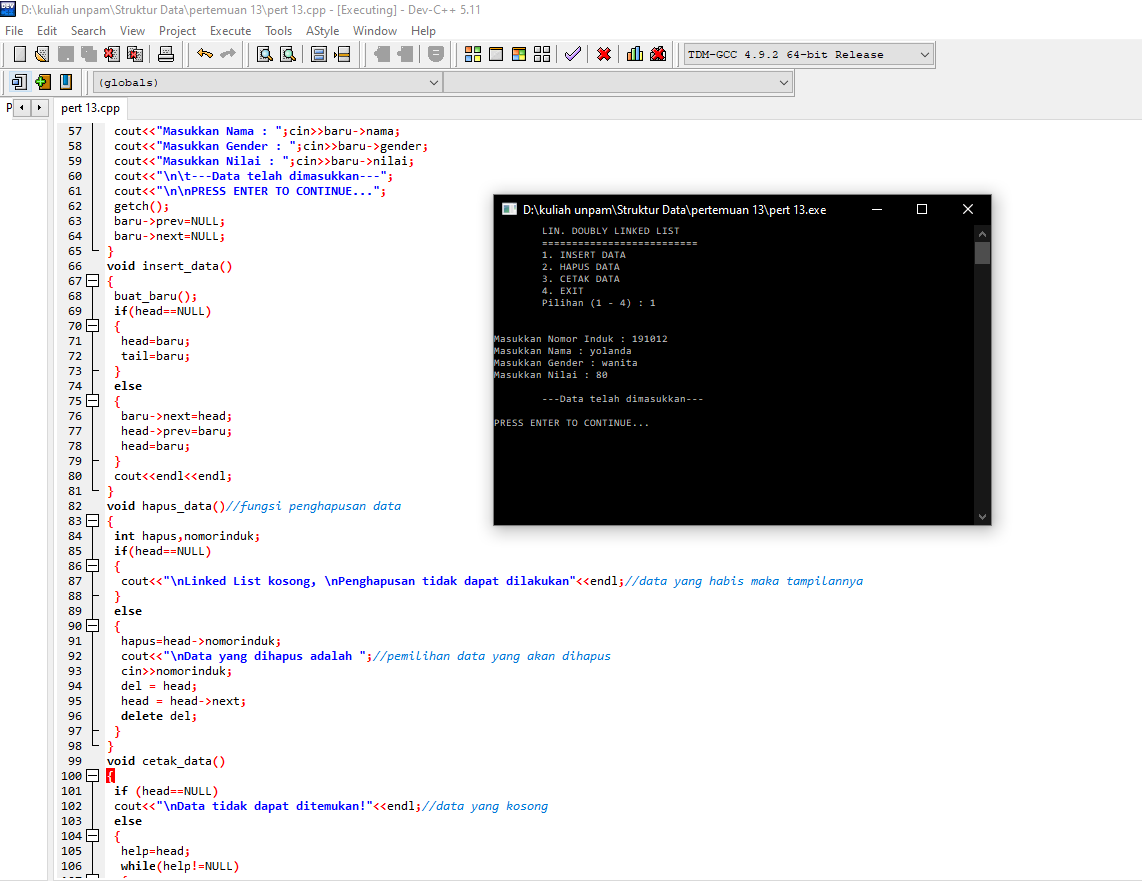
Task: Open the Project menu
Action: [178, 31]
